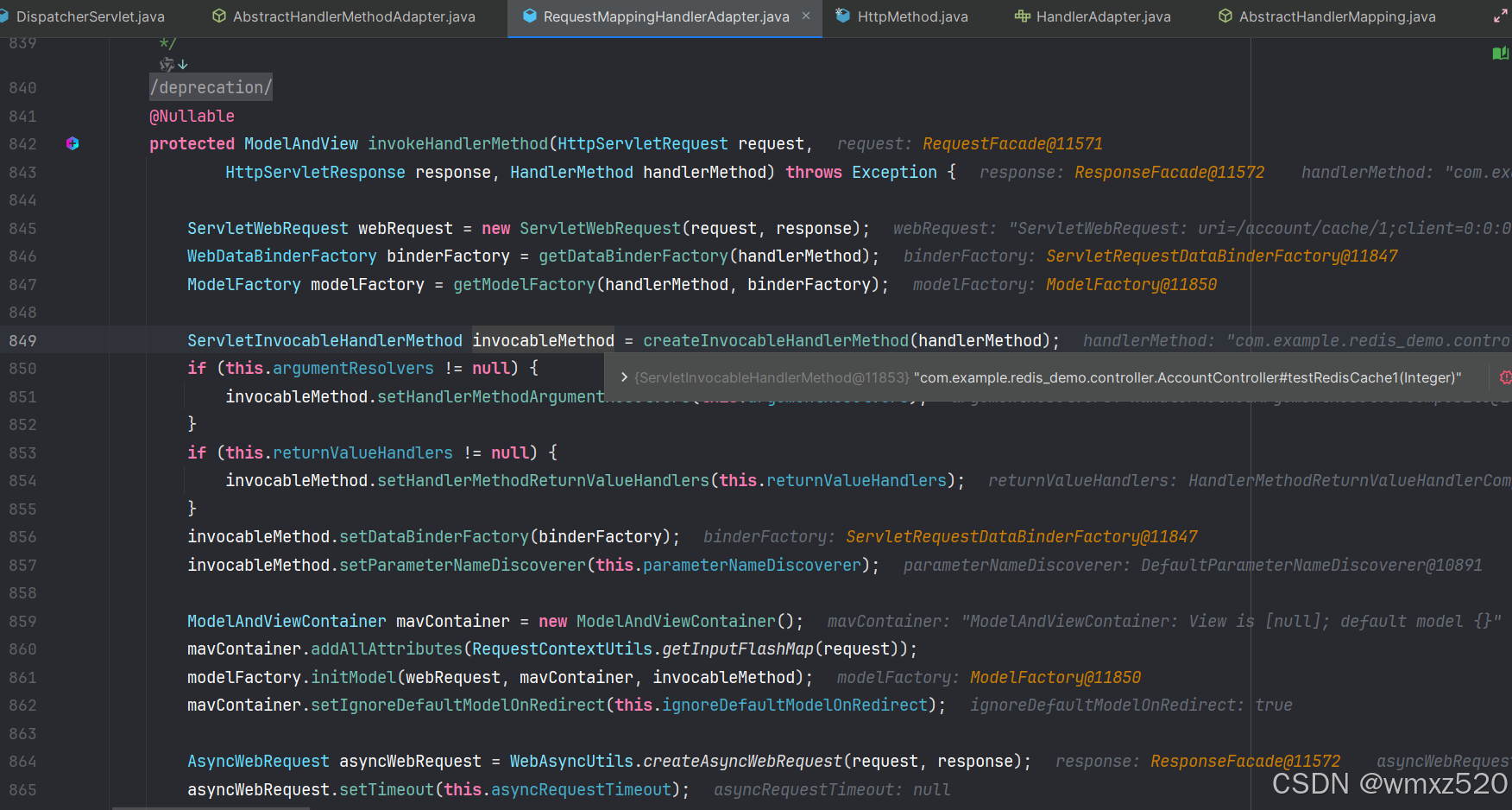The width and height of the screenshot is (1512, 810).
Task: Click the setDataBinderFactory call on line 856
Action: coord(434,536)
